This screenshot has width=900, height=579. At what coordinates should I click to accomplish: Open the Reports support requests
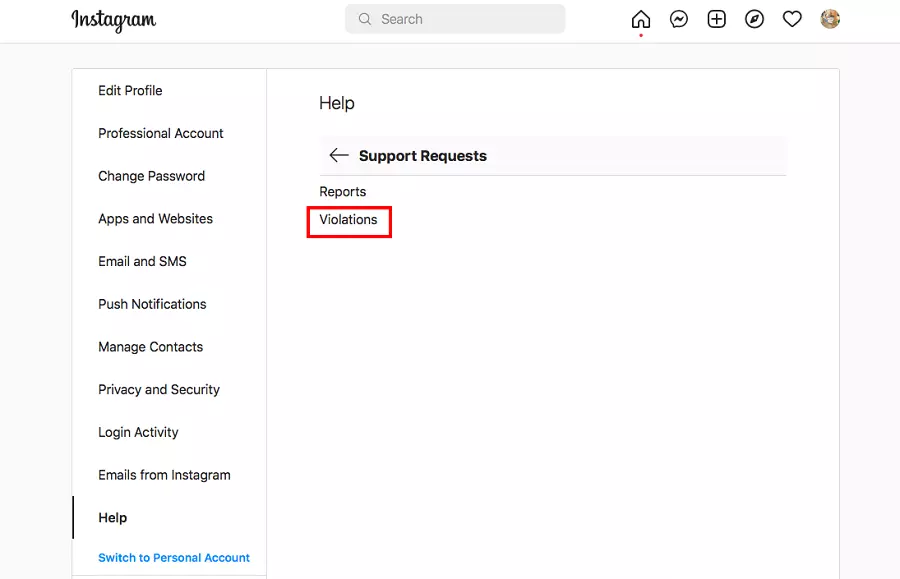tap(343, 192)
